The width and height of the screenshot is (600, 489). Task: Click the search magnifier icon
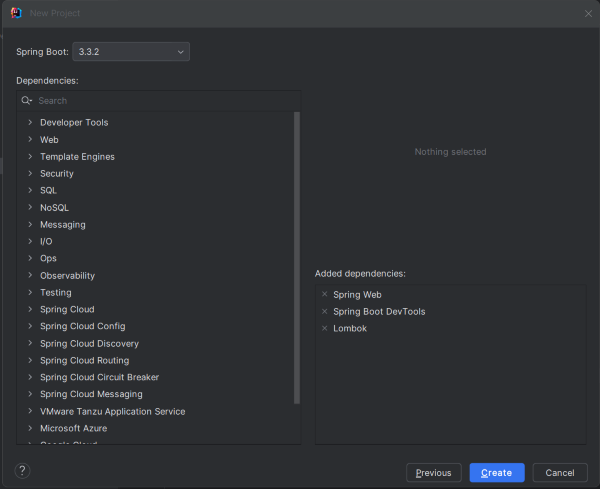point(26,100)
